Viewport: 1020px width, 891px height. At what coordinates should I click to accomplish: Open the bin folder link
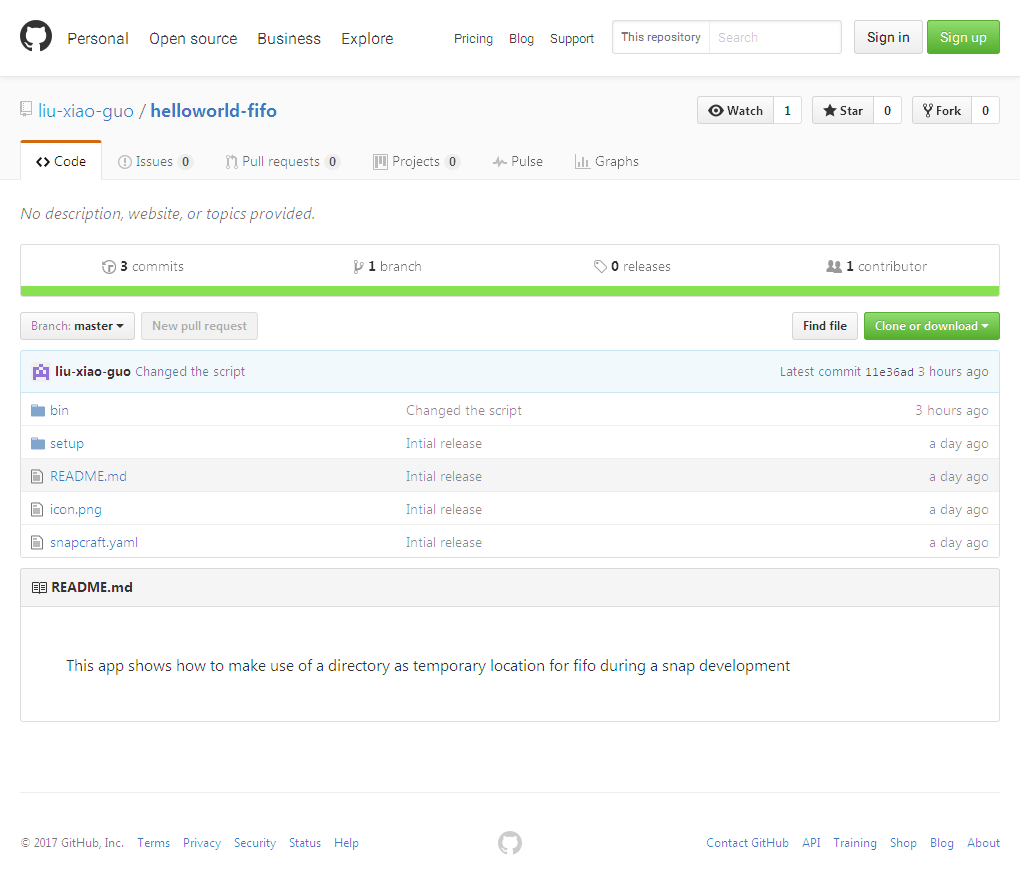pyautogui.click(x=59, y=410)
